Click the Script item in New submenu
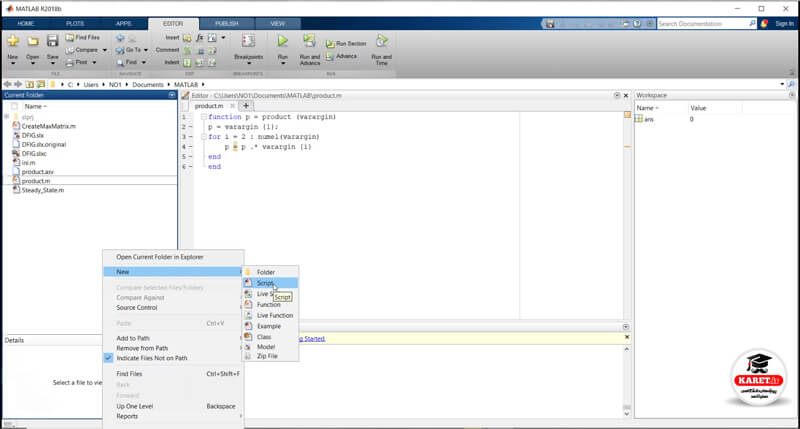 click(270, 283)
